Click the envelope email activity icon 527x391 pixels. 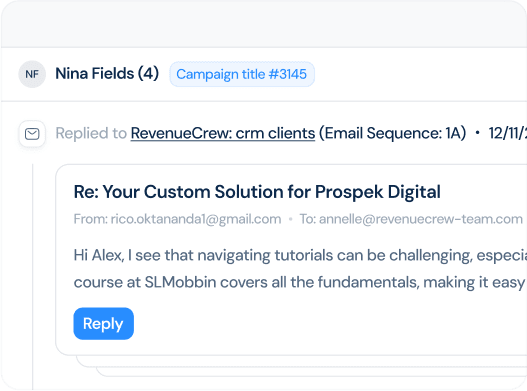click(32, 134)
